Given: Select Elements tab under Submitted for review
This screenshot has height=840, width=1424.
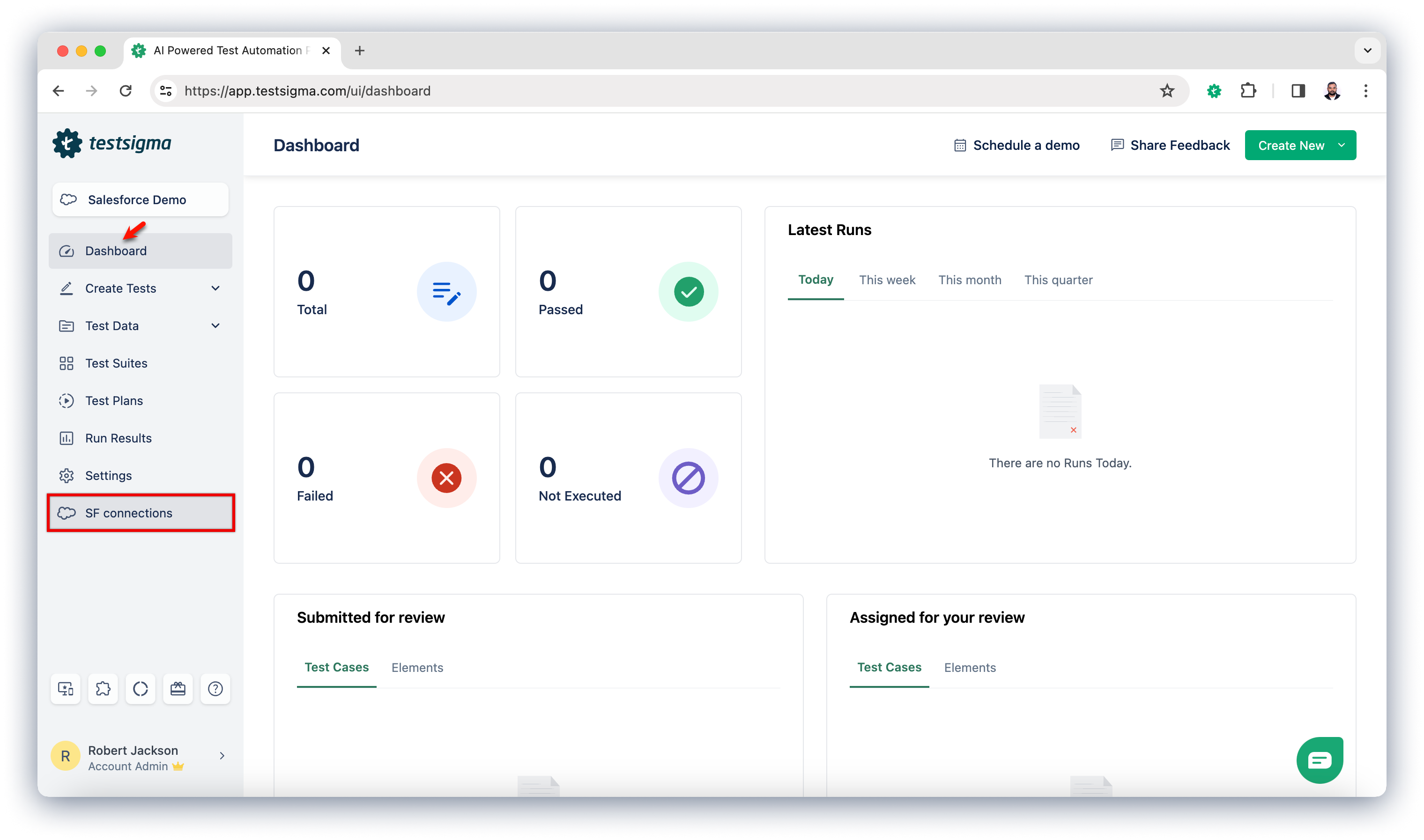Looking at the screenshot, I should [417, 667].
